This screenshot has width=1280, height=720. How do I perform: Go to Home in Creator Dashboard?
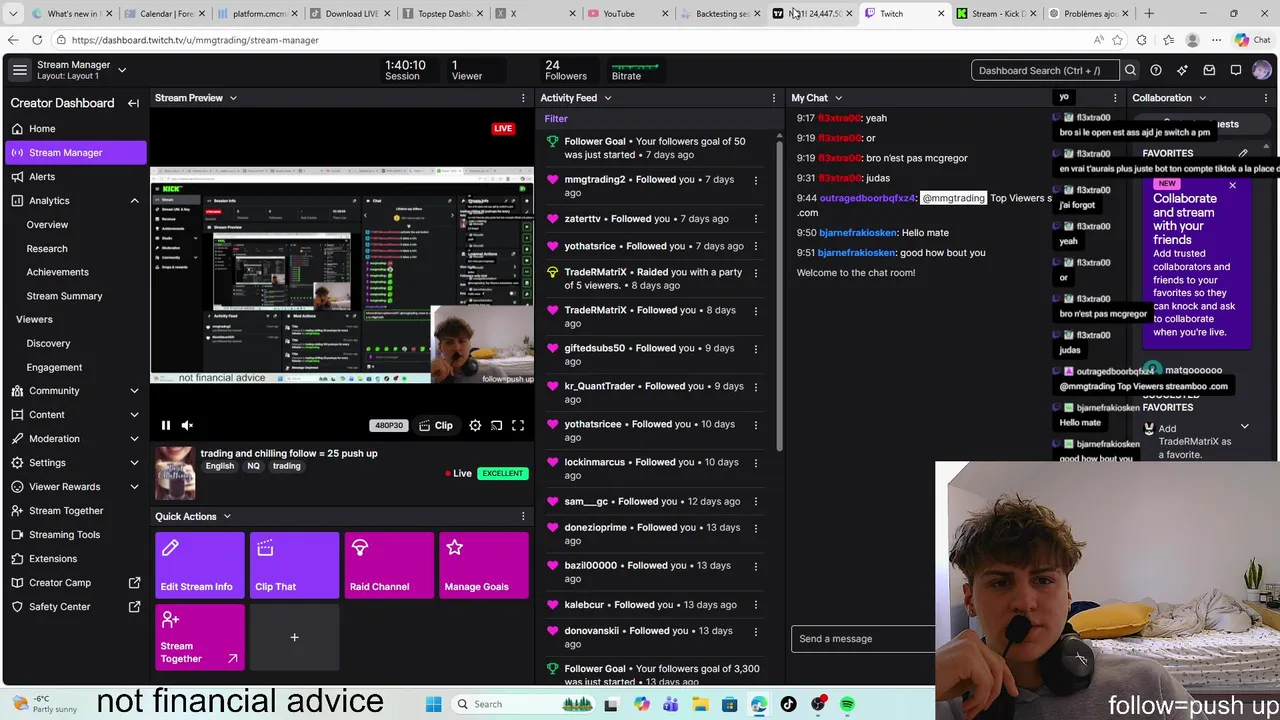point(75,129)
